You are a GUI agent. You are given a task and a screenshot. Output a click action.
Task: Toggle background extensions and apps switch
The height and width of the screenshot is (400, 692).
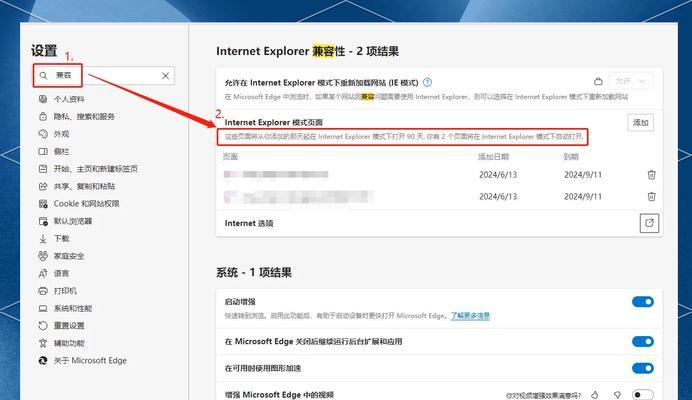(x=643, y=342)
